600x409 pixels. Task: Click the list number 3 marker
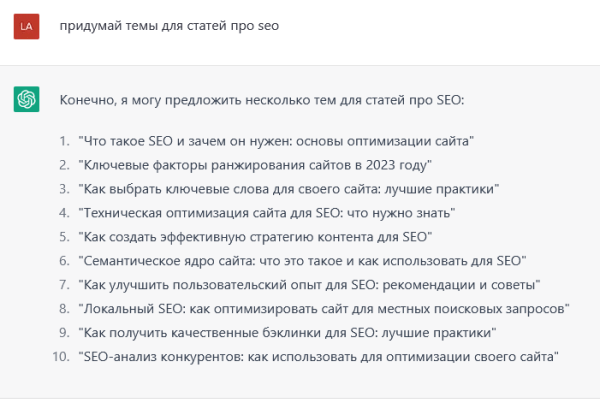[x=64, y=188]
